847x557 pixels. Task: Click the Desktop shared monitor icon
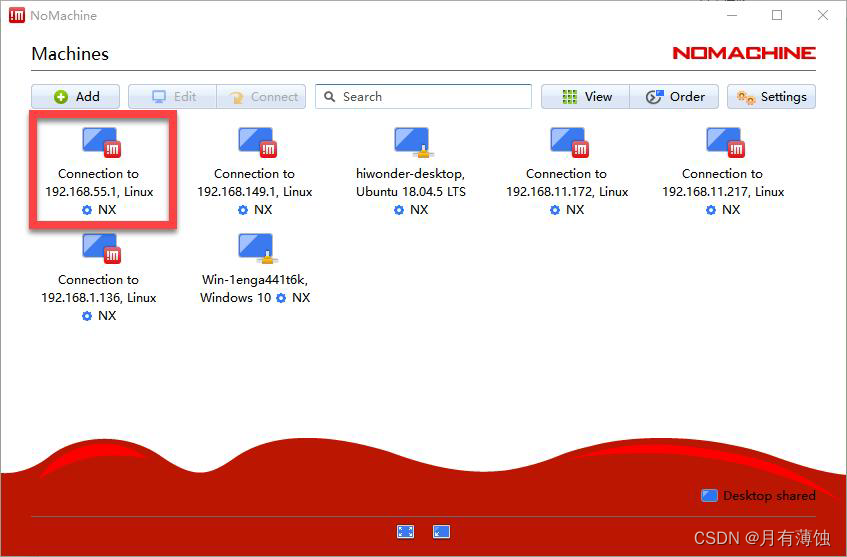709,495
